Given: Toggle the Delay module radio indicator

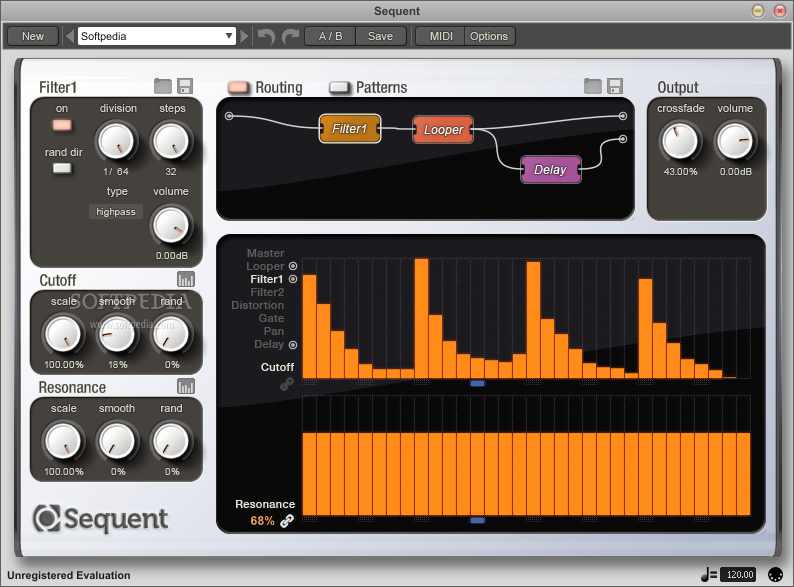Looking at the screenshot, I should [293, 345].
